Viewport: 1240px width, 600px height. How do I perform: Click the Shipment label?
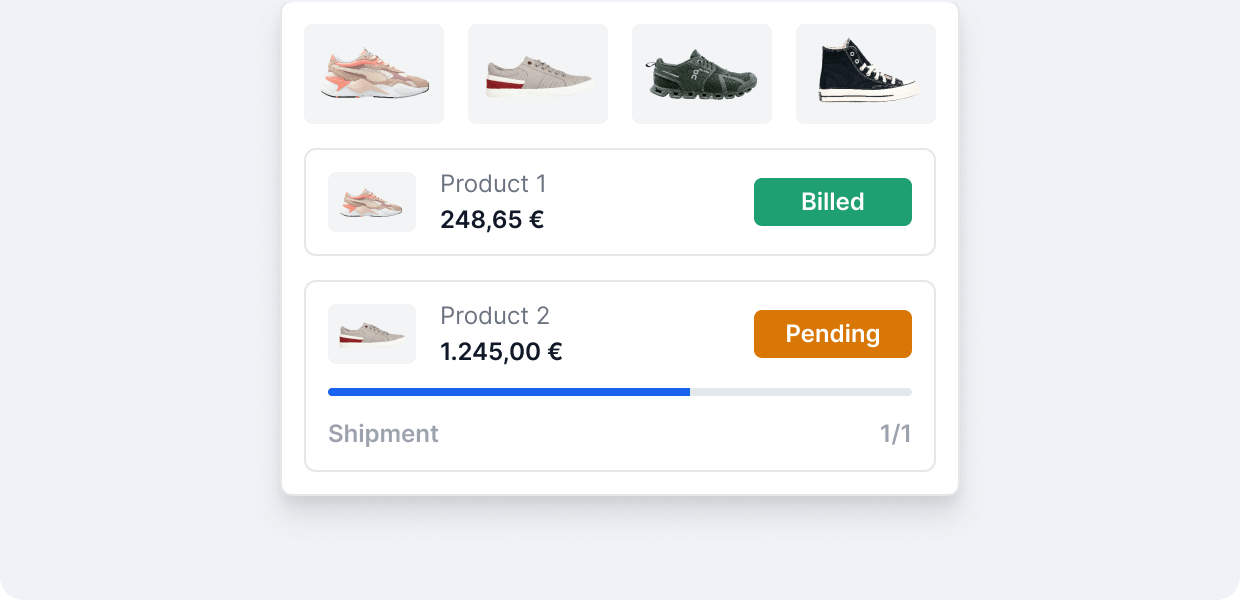coord(383,433)
